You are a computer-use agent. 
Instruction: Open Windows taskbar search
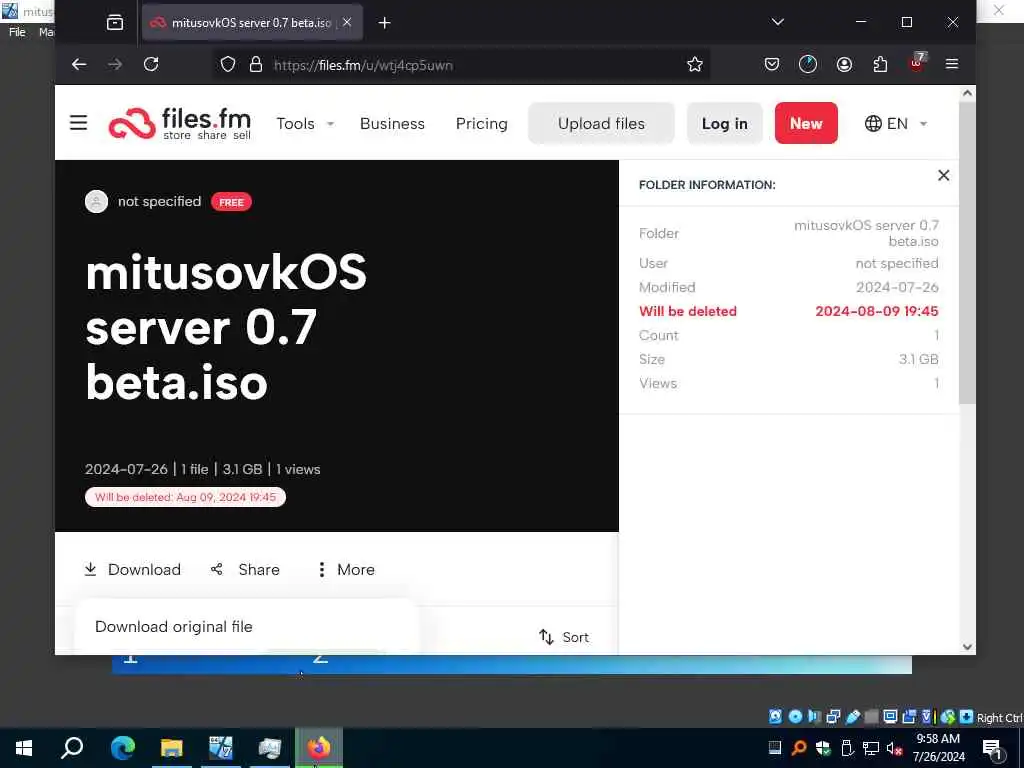(x=72, y=748)
